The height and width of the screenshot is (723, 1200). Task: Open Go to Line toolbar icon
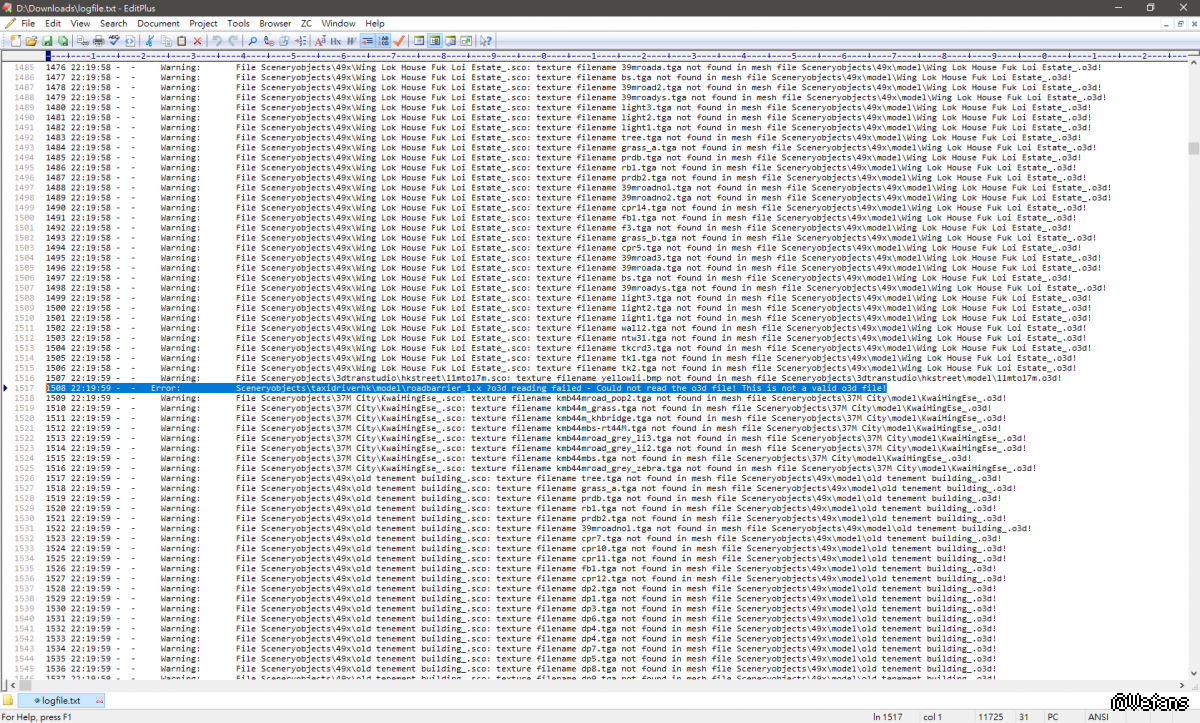point(301,40)
